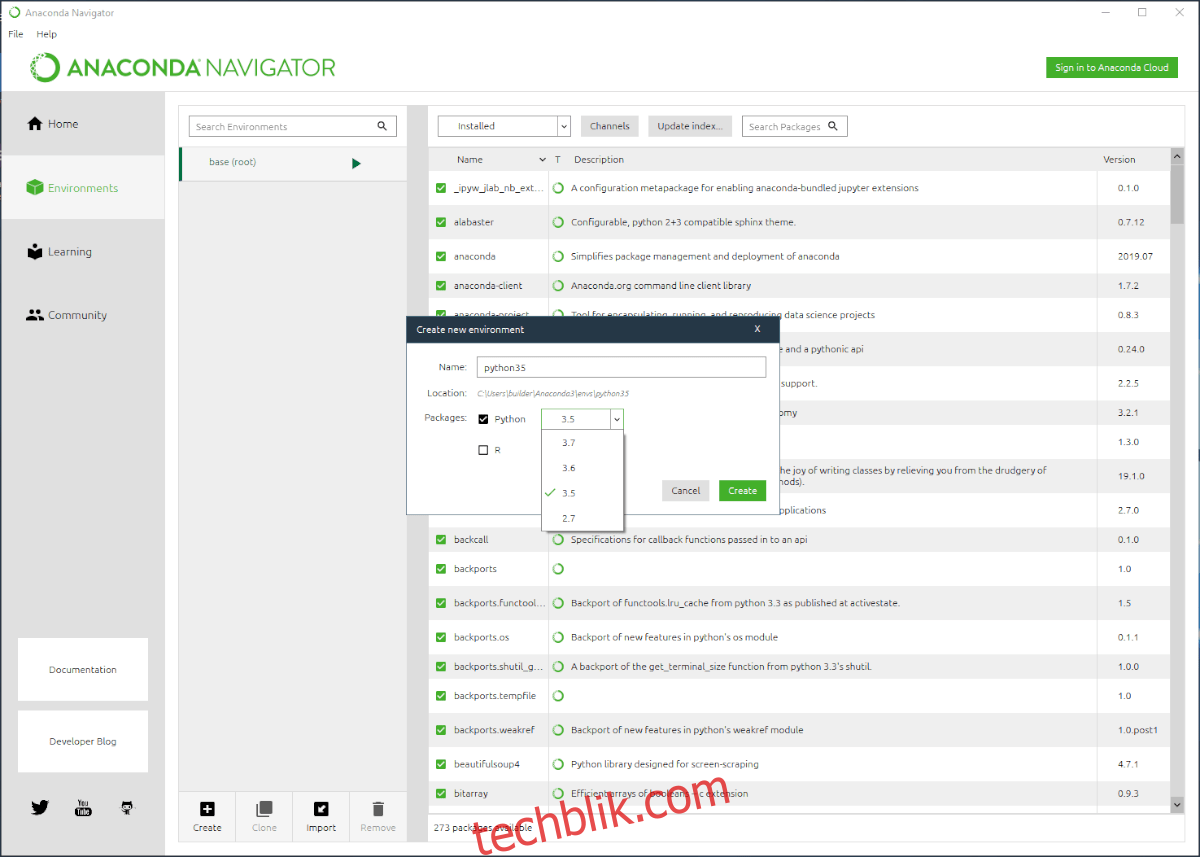Toggle the backcall package checkbox
Screen dimensions: 1200x857
pos(441,540)
